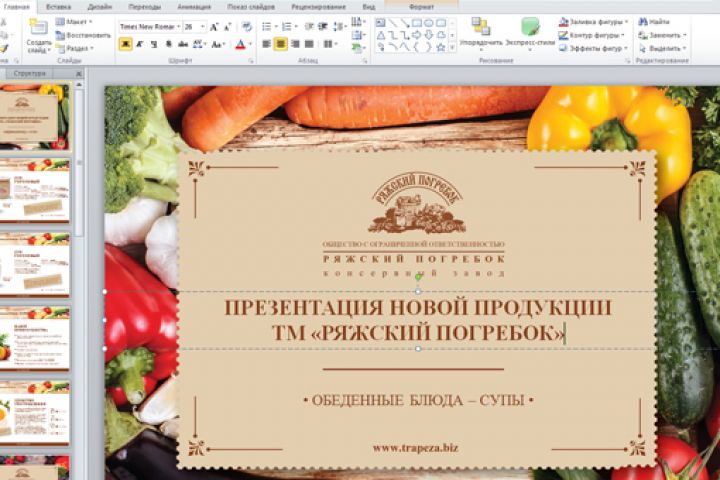Select the rounded rectangle shape
This screenshot has width=720, height=480.
441,23
